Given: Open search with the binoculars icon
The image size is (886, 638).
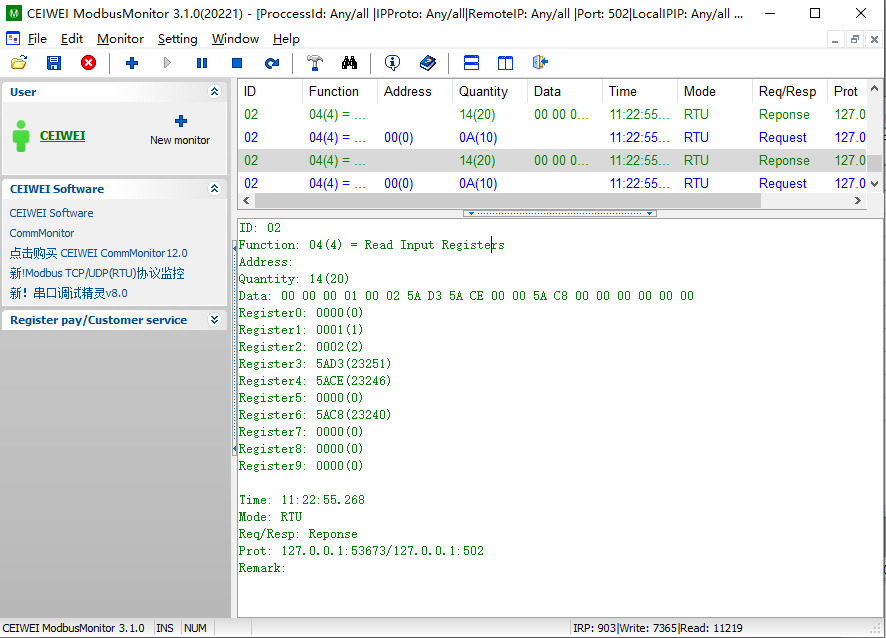Looking at the screenshot, I should (x=349, y=63).
